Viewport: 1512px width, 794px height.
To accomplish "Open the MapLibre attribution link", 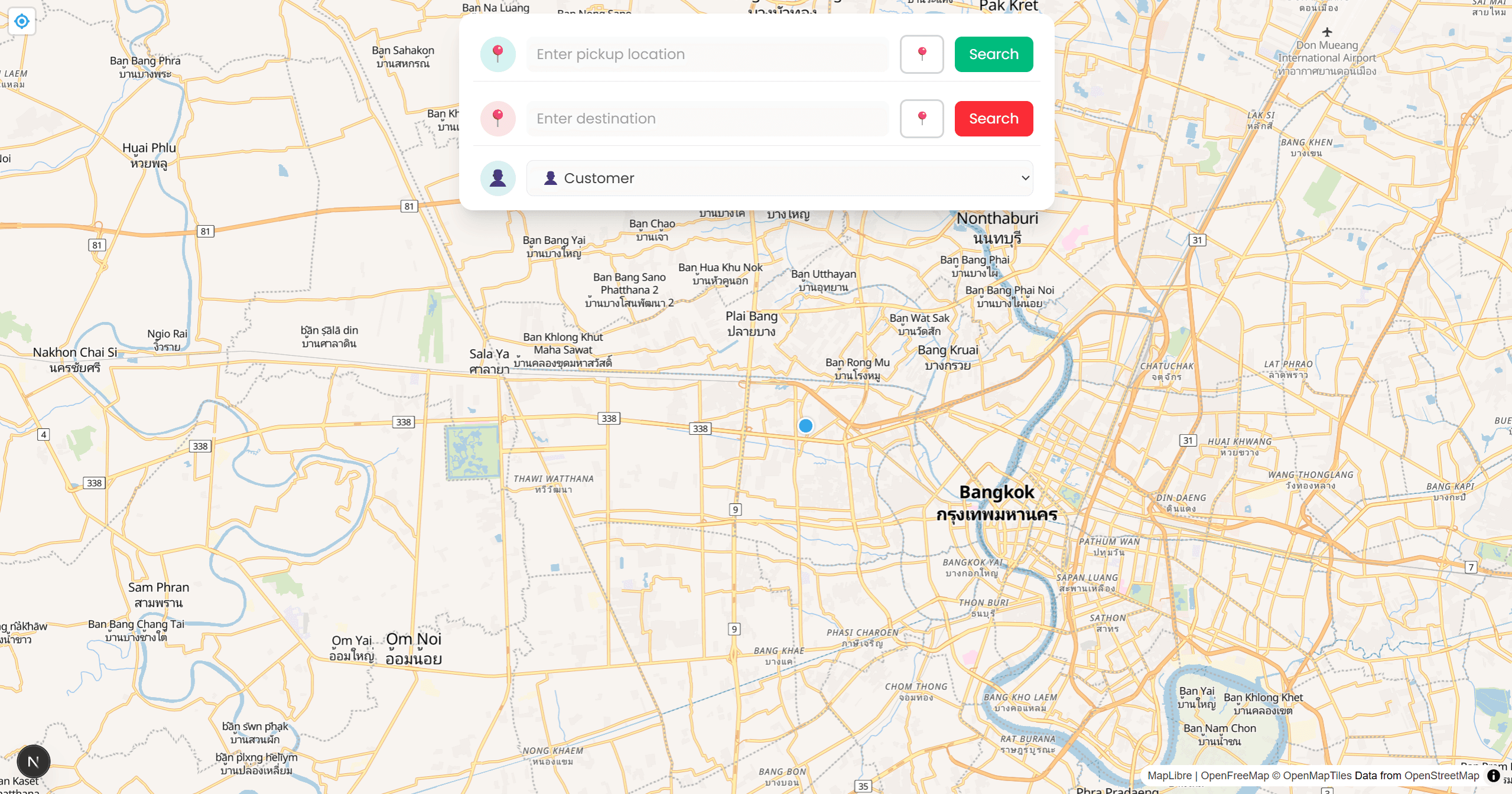I will click(1169, 776).
